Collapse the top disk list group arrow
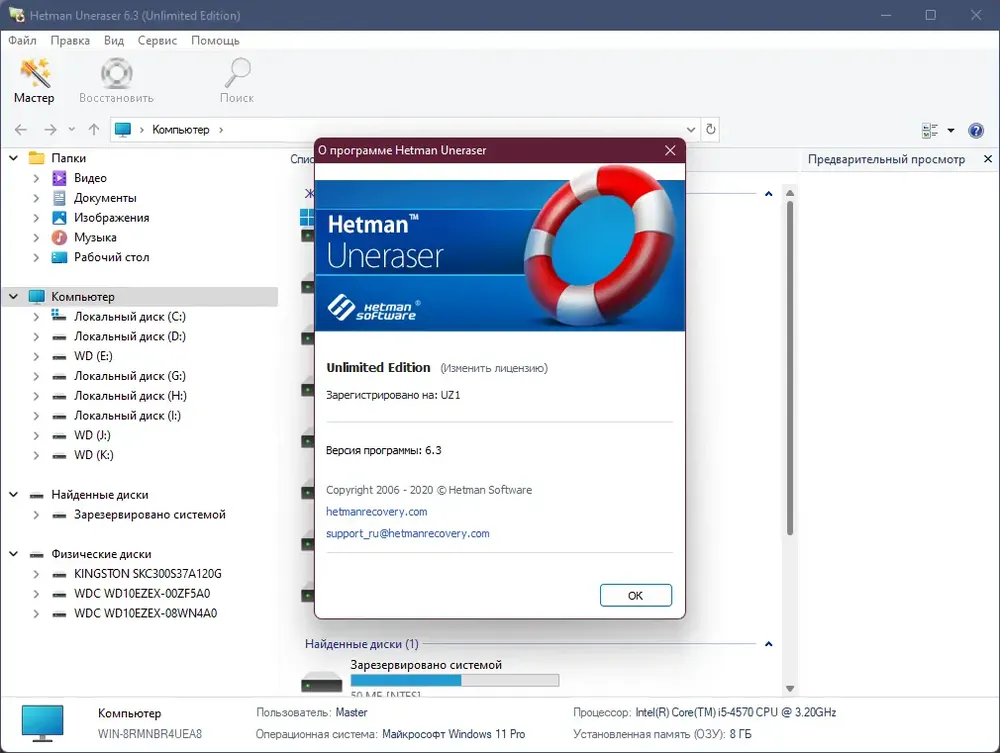The image size is (1000, 753). click(768, 194)
